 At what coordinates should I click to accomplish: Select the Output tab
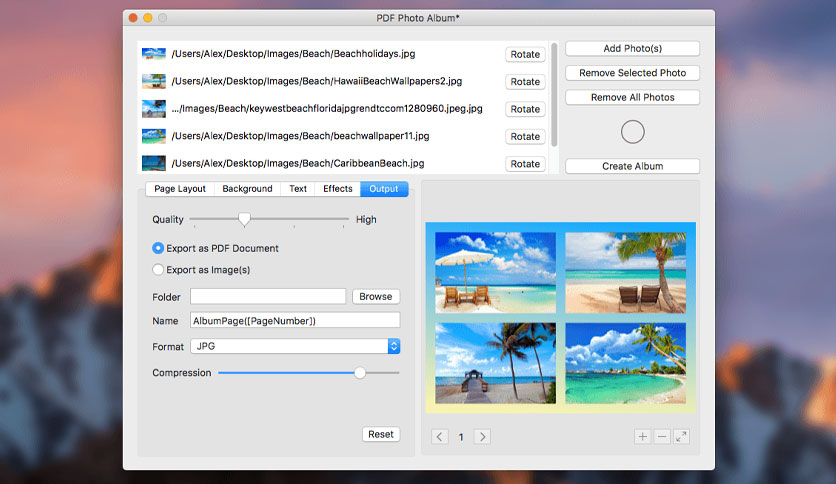click(384, 189)
